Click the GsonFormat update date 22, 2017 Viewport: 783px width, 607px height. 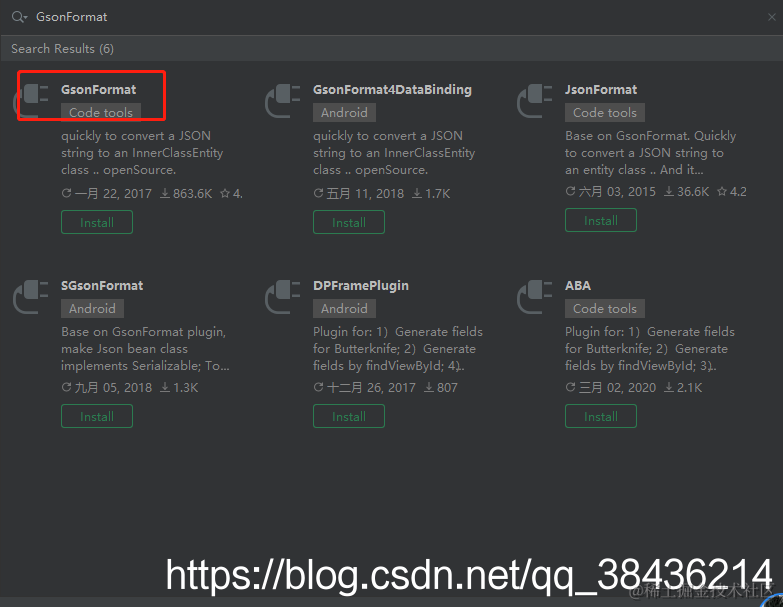tap(107, 194)
